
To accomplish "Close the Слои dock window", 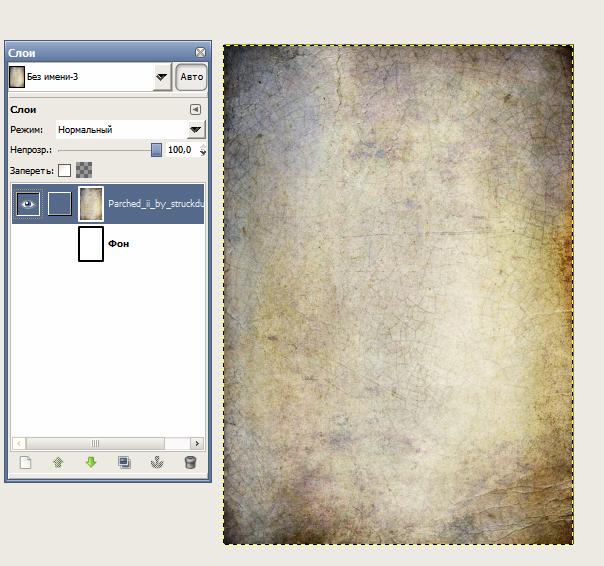I will coord(200,52).
